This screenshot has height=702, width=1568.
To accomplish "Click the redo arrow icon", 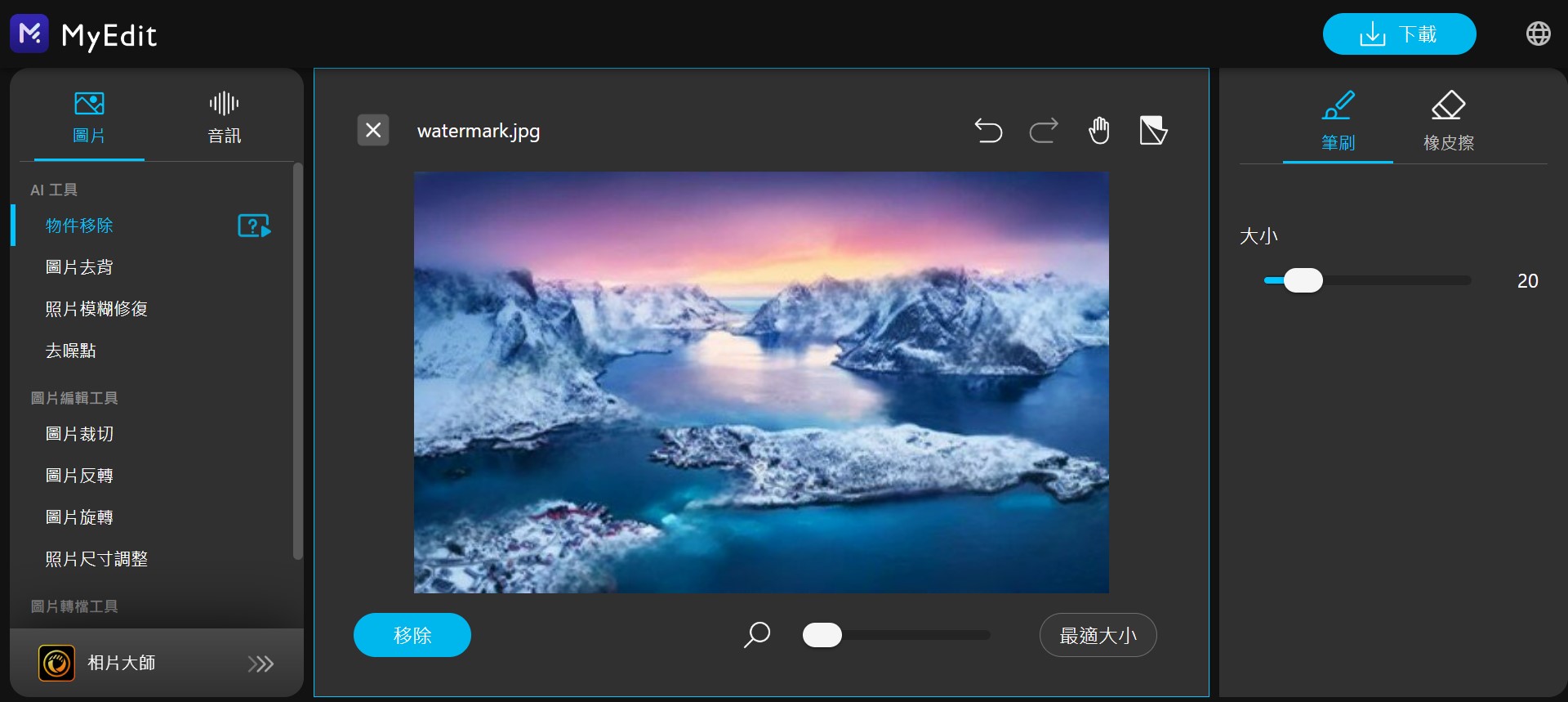I will click(1044, 131).
